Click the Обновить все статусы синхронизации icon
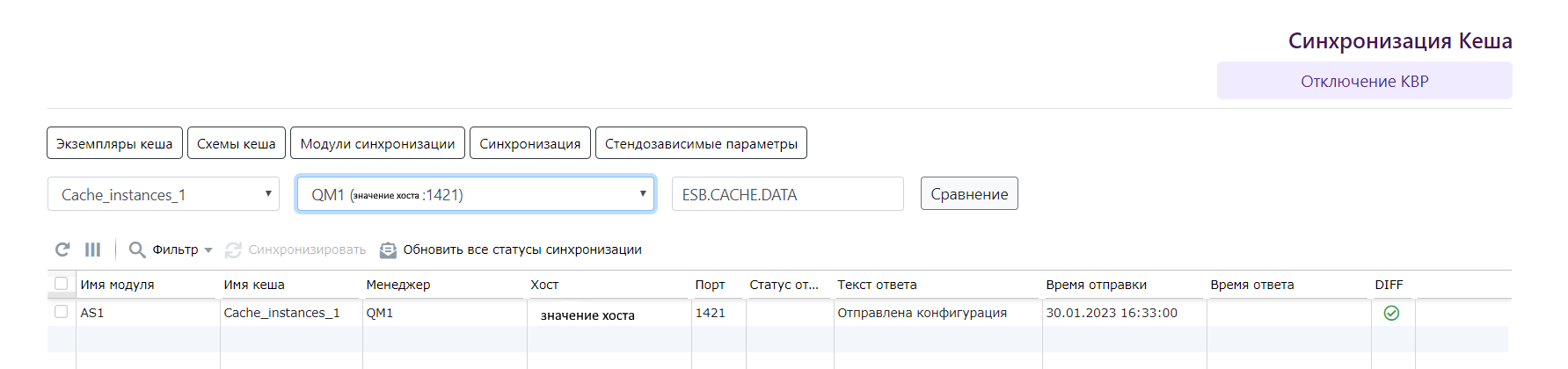1568x369 pixels. [388, 250]
